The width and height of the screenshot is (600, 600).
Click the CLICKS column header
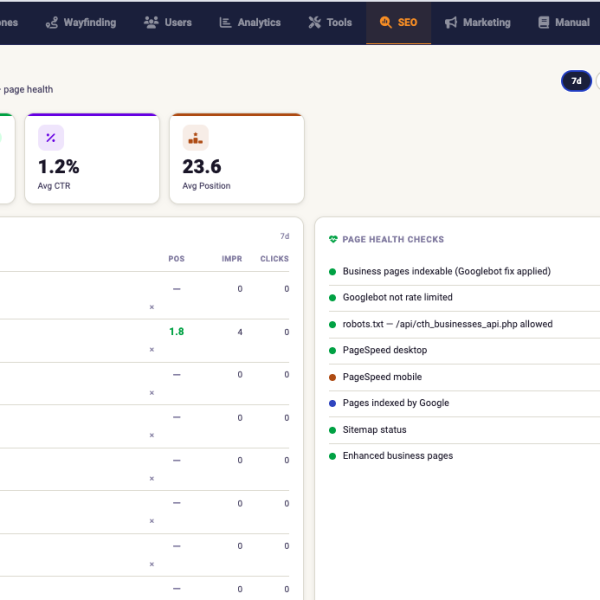[274, 259]
